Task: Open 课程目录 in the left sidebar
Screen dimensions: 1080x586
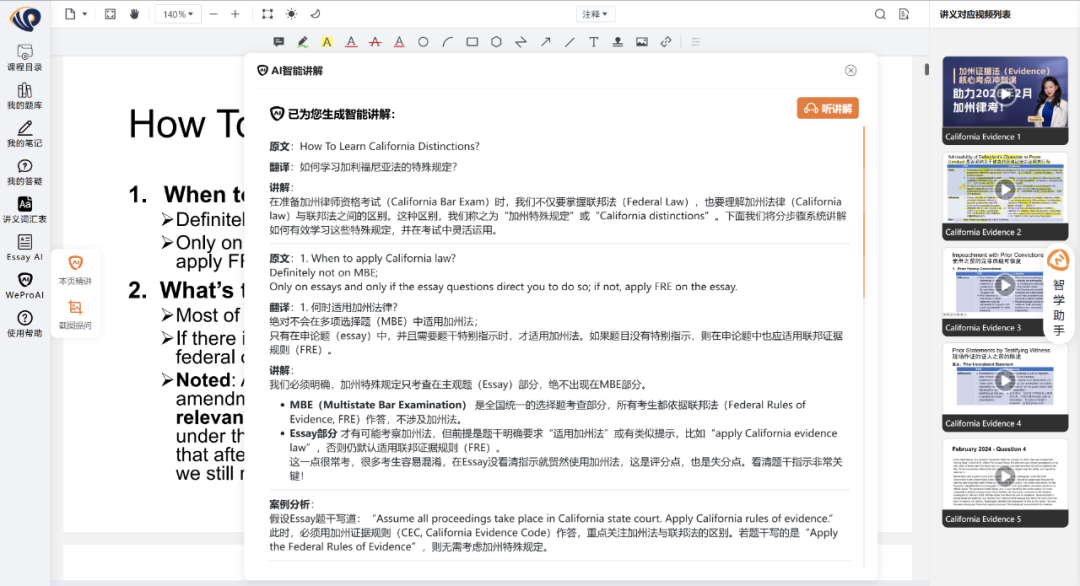Action: click(x=24, y=57)
